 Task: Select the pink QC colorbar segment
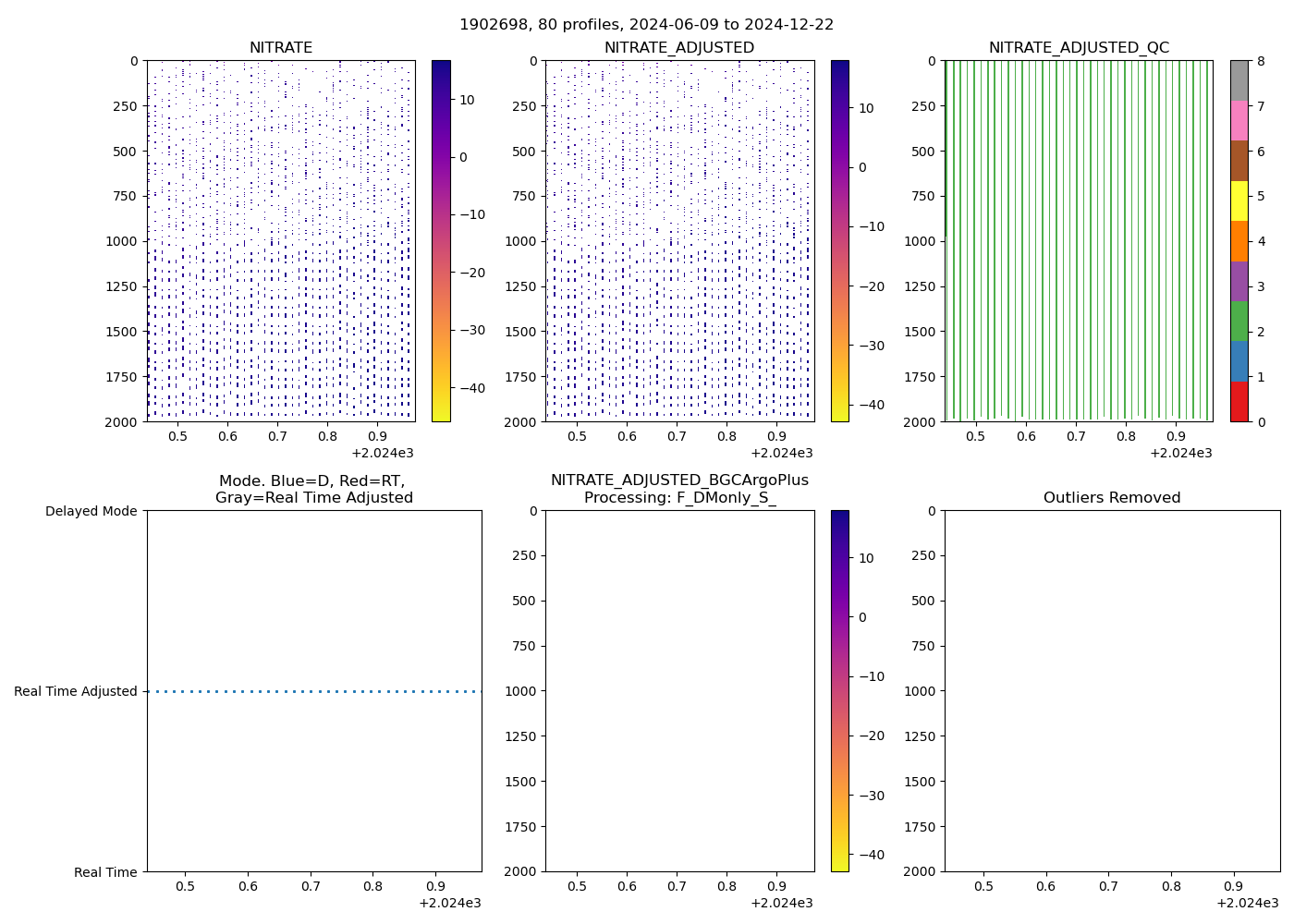[1239, 120]
